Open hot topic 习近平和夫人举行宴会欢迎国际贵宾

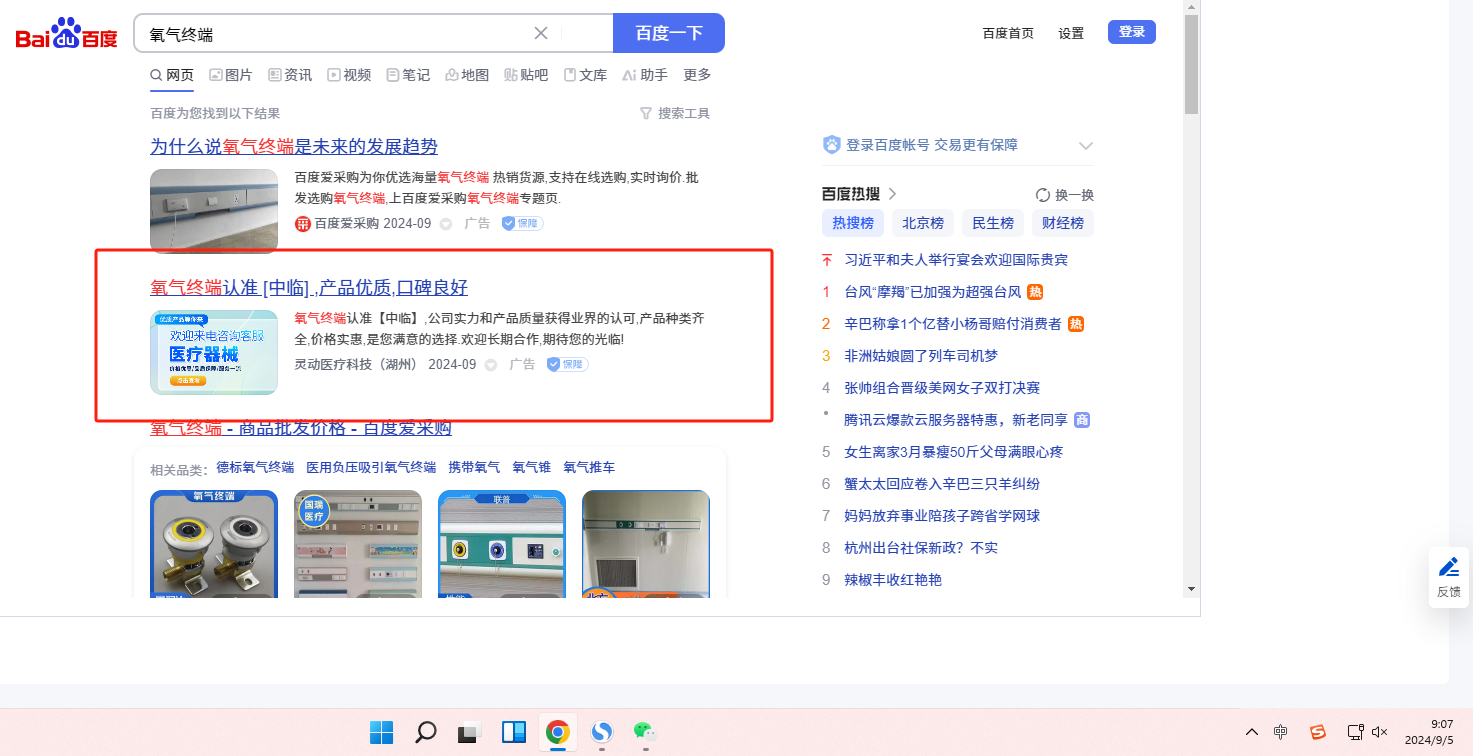click(x=956, y=260)
